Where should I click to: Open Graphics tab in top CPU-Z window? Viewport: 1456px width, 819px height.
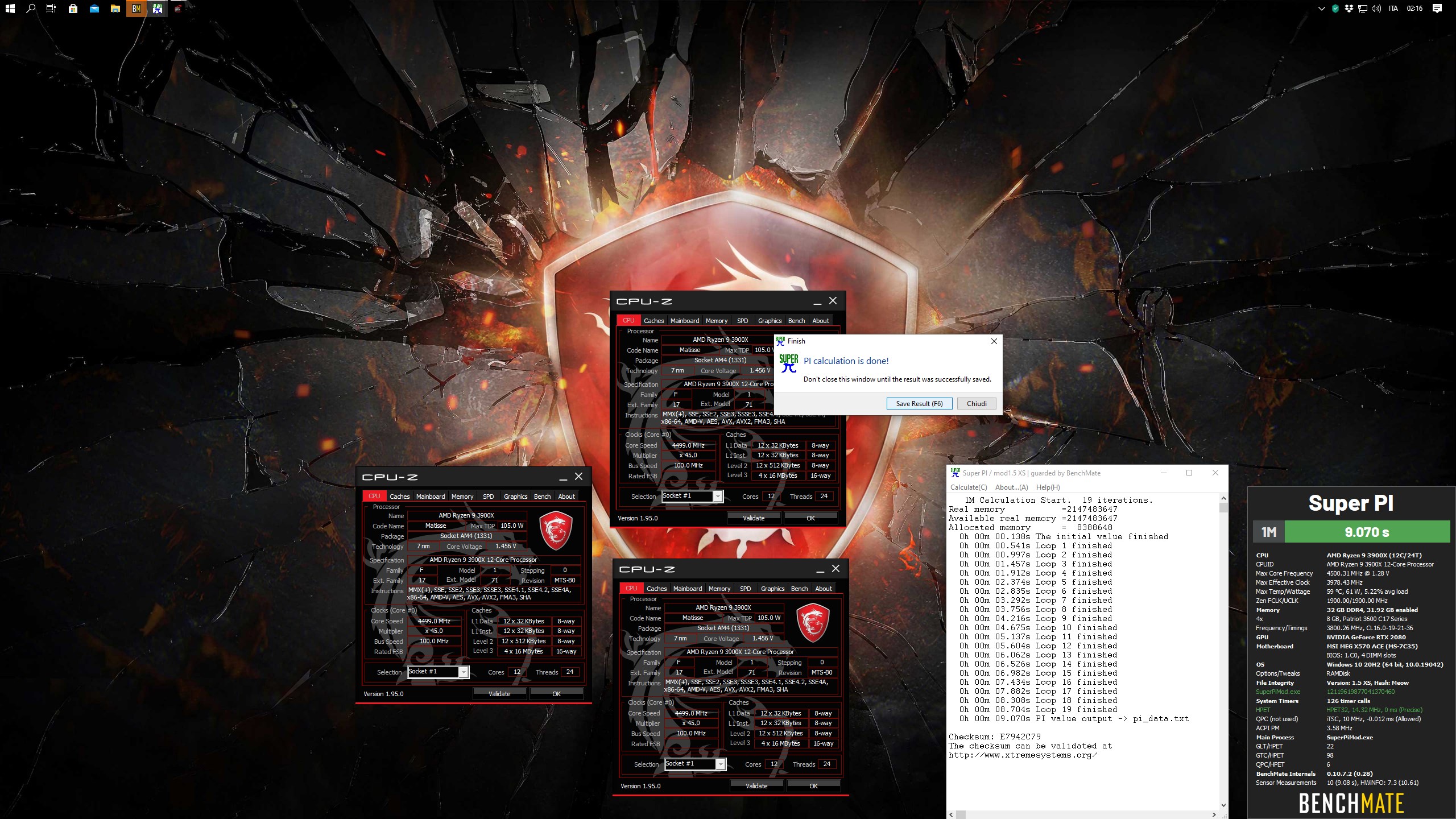click(770, 321)
